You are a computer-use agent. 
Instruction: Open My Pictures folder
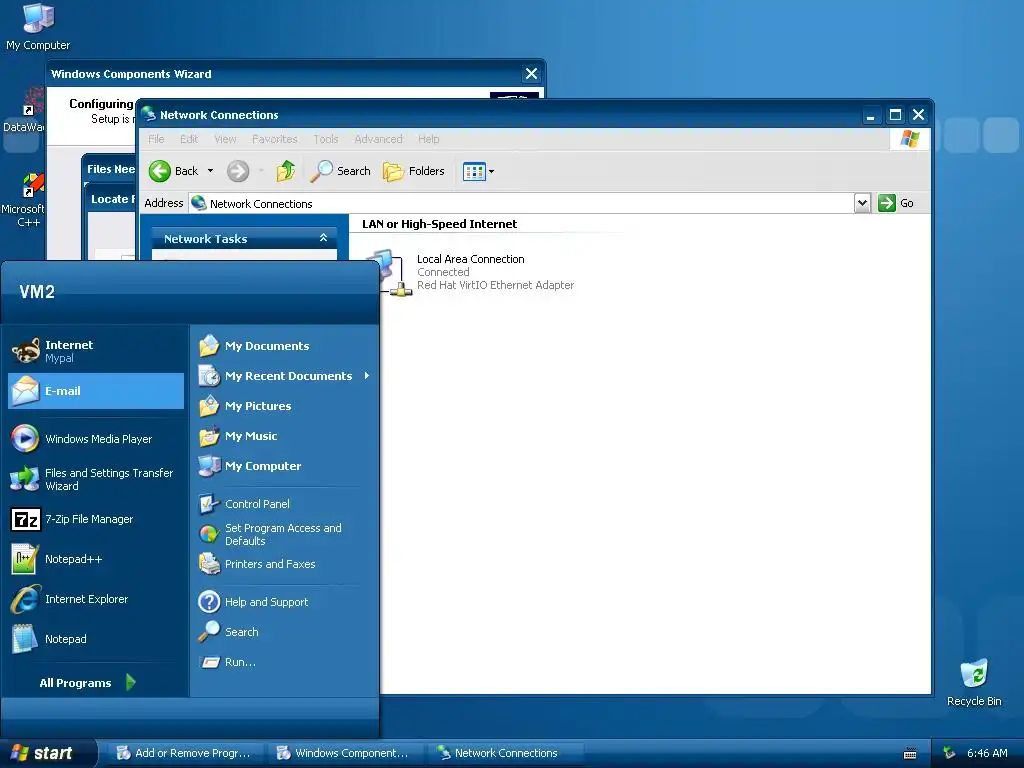tap(284, 406)
